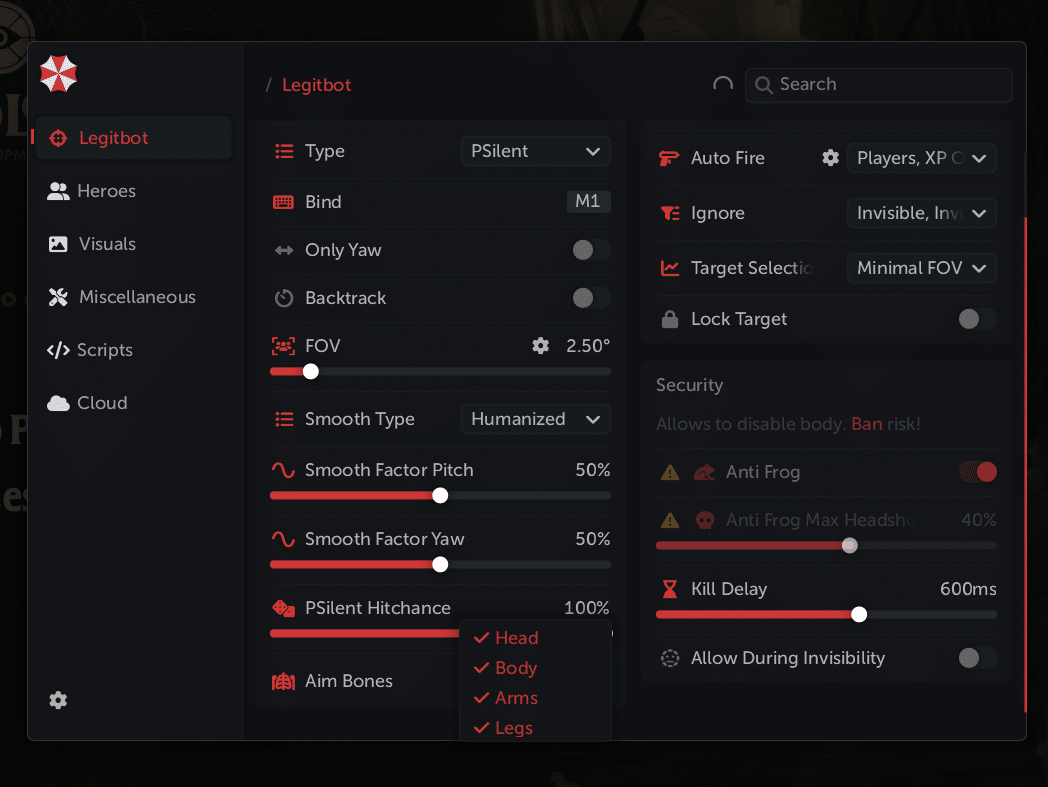Click the M1 bind button
The image size is (1048, 787).
tap(588, 202)
